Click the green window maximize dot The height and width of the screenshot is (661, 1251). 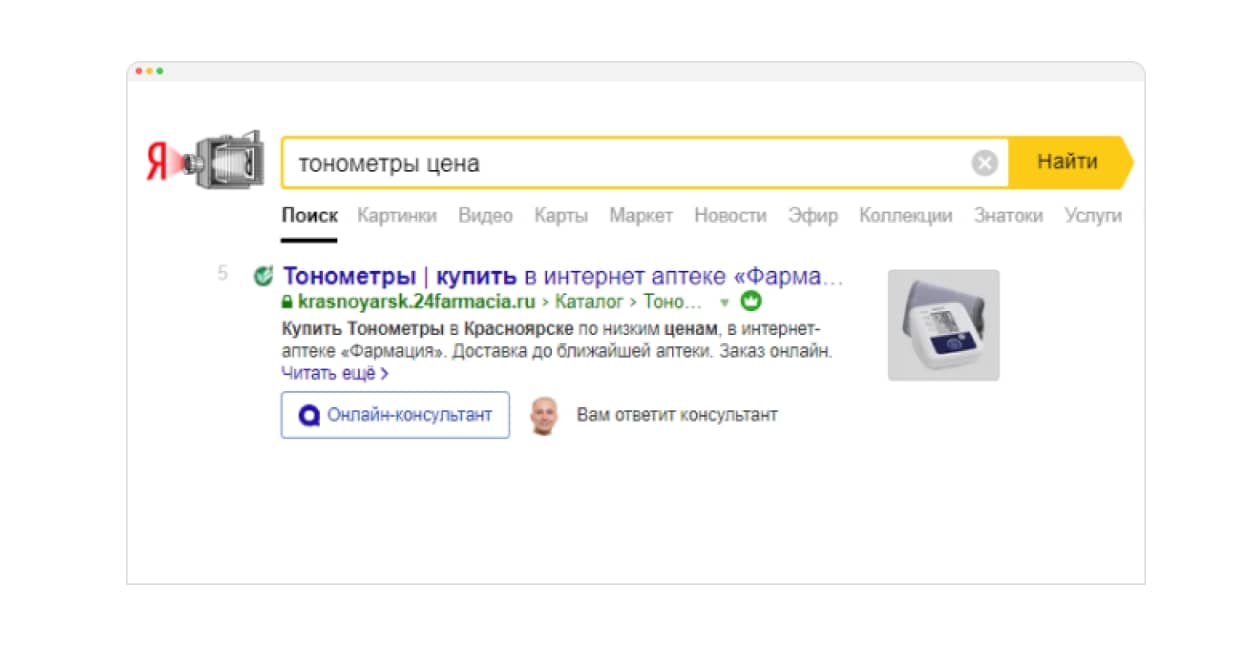160,71
